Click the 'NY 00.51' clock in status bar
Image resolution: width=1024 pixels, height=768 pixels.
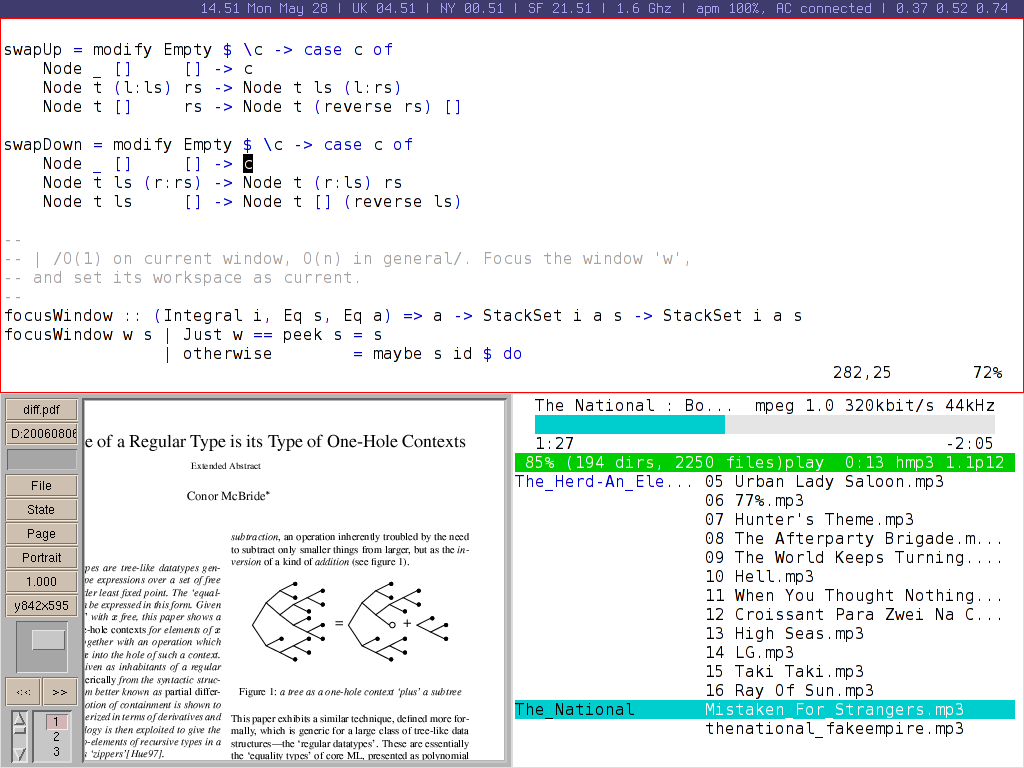tap(472, 8)
